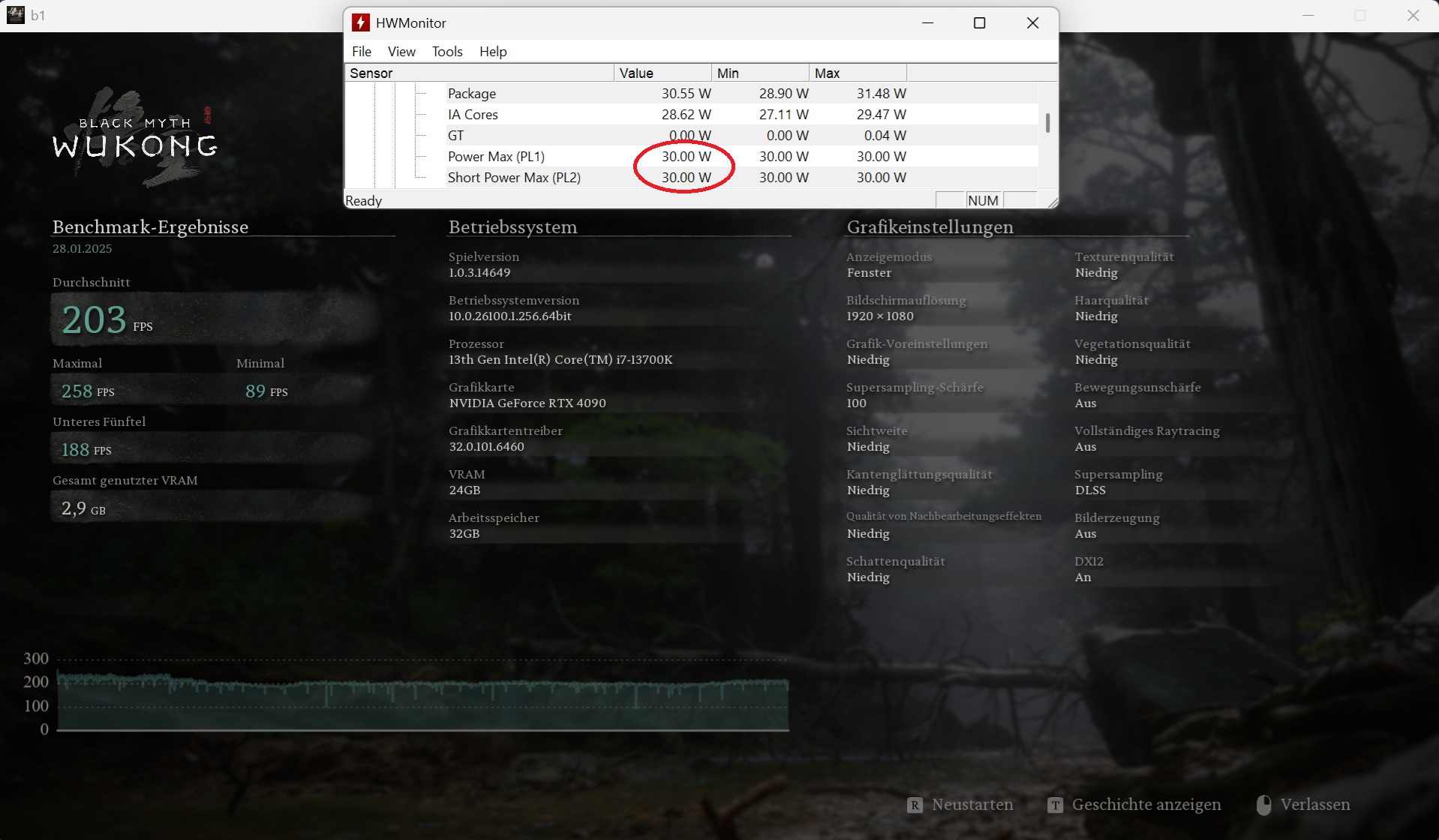The height and width of the screenshot is (840, 1439).
Task: Click the GT max value 0.04 W
Action: tap(885, 135)
